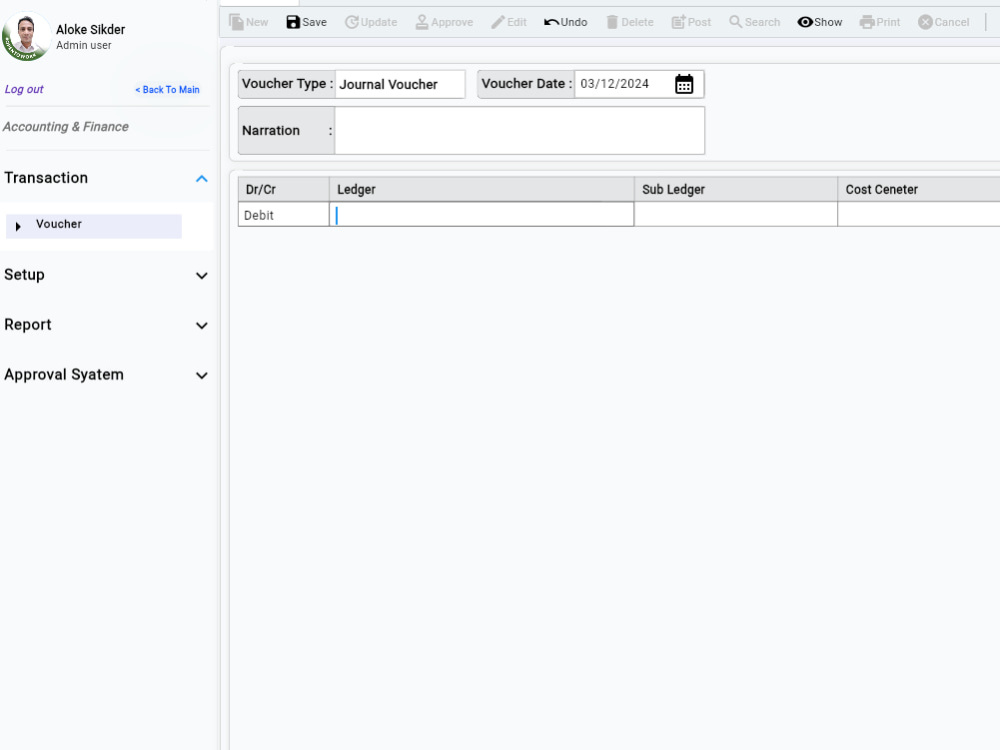This screenshot has height=750, width=1000.
Task: Click the Log out link
Action: click(24, 89)
